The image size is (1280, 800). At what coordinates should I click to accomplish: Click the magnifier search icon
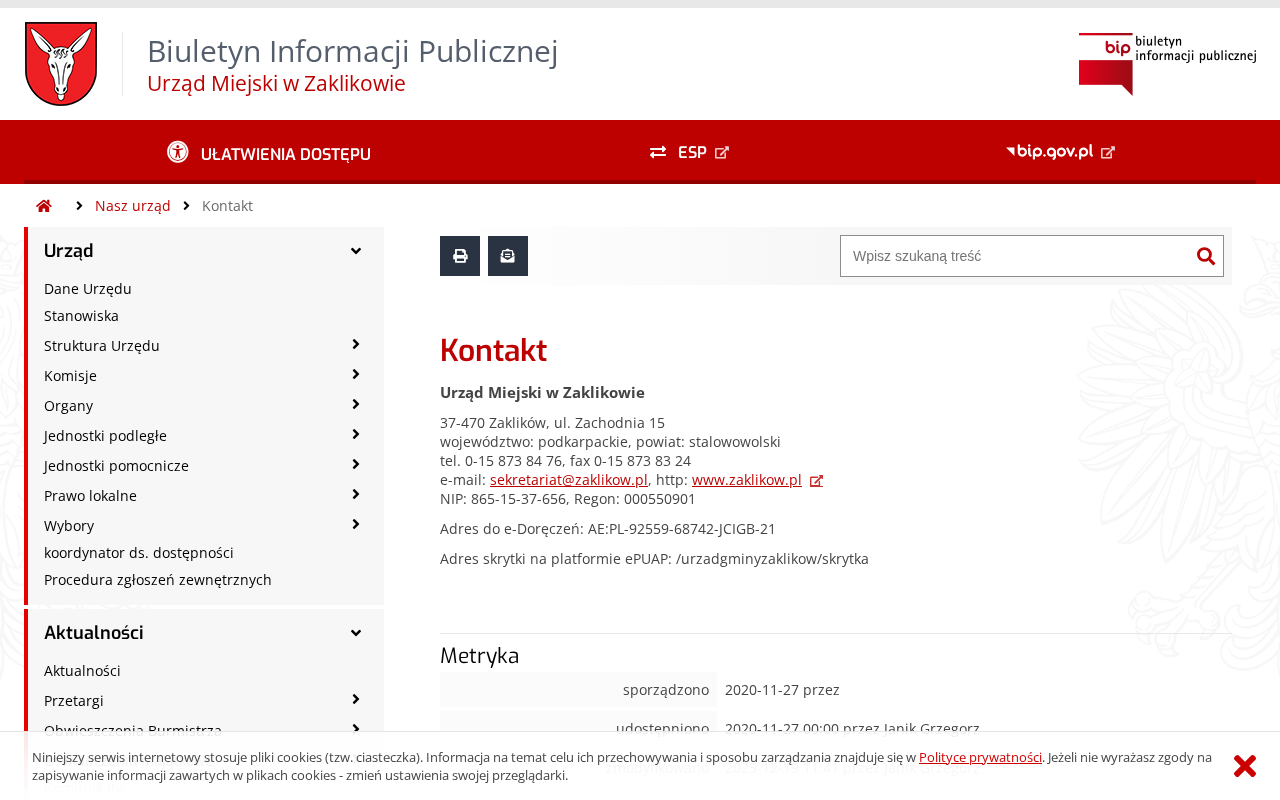click(x=1206, y=256)
